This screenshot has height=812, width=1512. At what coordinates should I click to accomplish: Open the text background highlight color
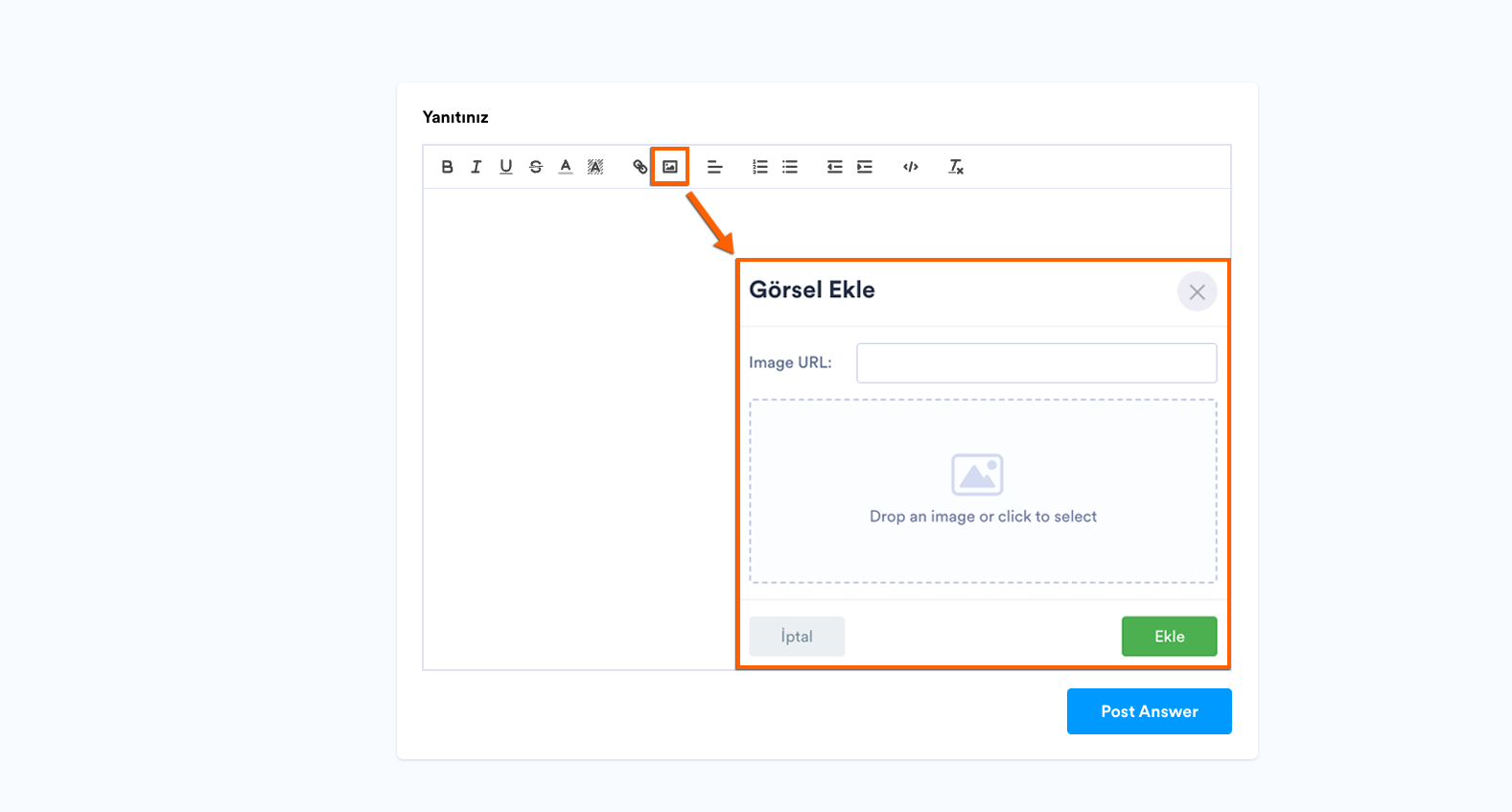pyautogui.click(x=595, y=167)
